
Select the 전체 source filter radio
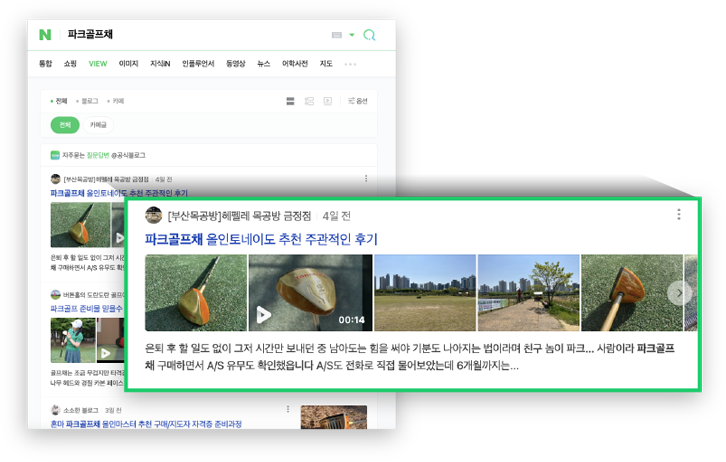(59, 101)
